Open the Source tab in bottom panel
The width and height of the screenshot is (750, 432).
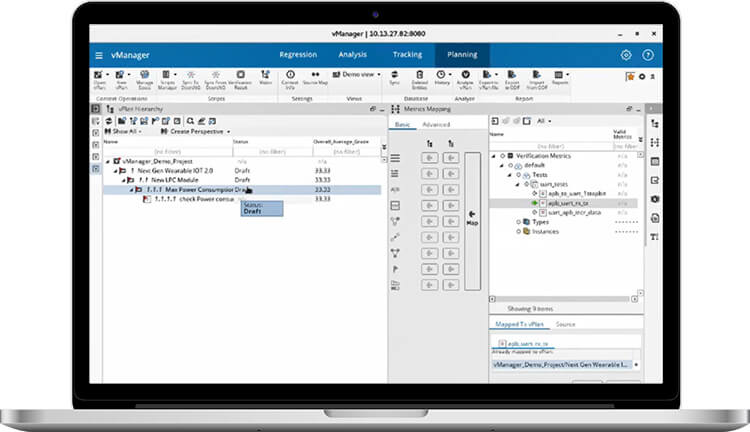[565, 324]
